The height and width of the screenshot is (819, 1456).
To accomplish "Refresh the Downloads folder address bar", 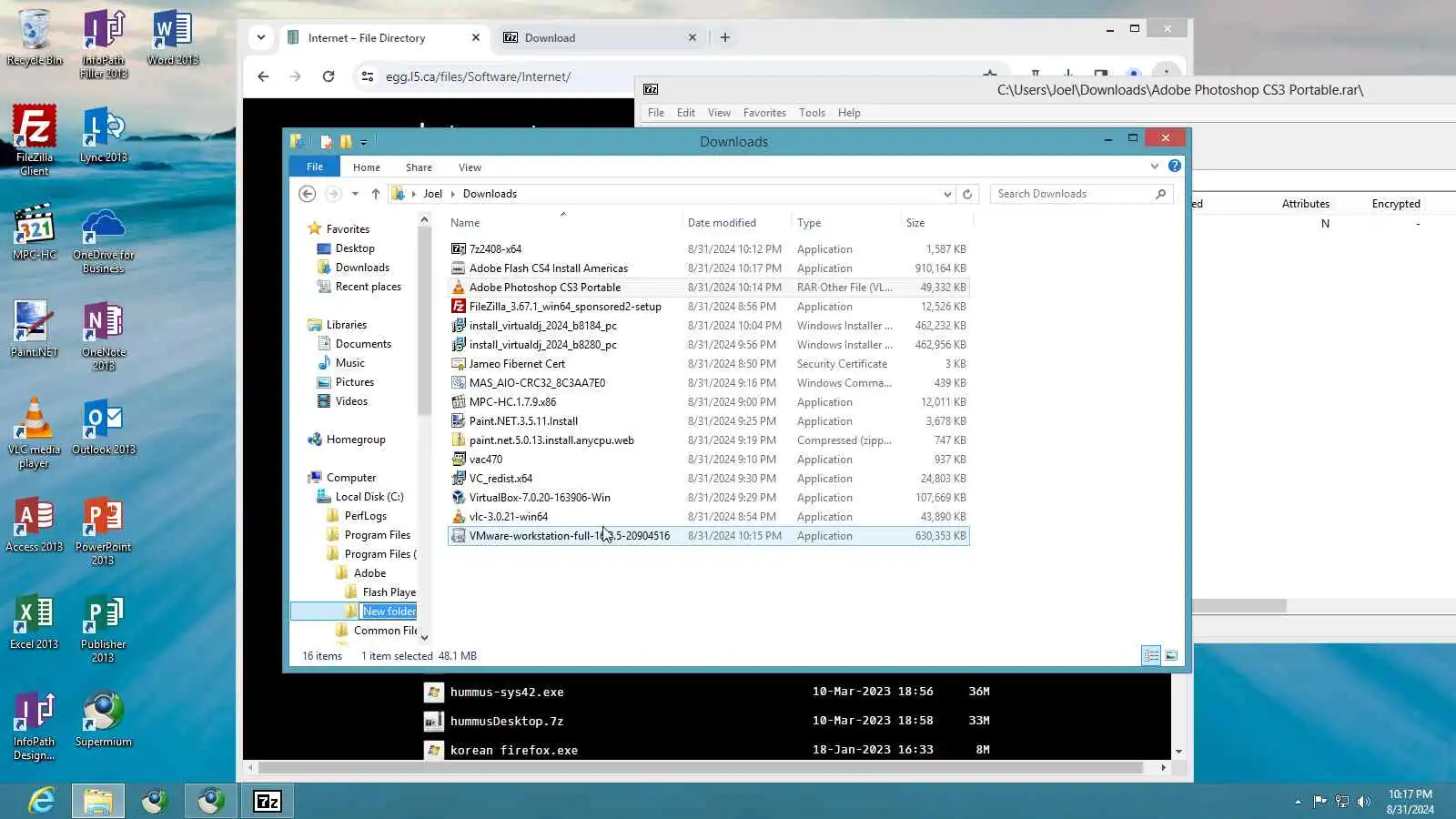I will coord(967,194).
